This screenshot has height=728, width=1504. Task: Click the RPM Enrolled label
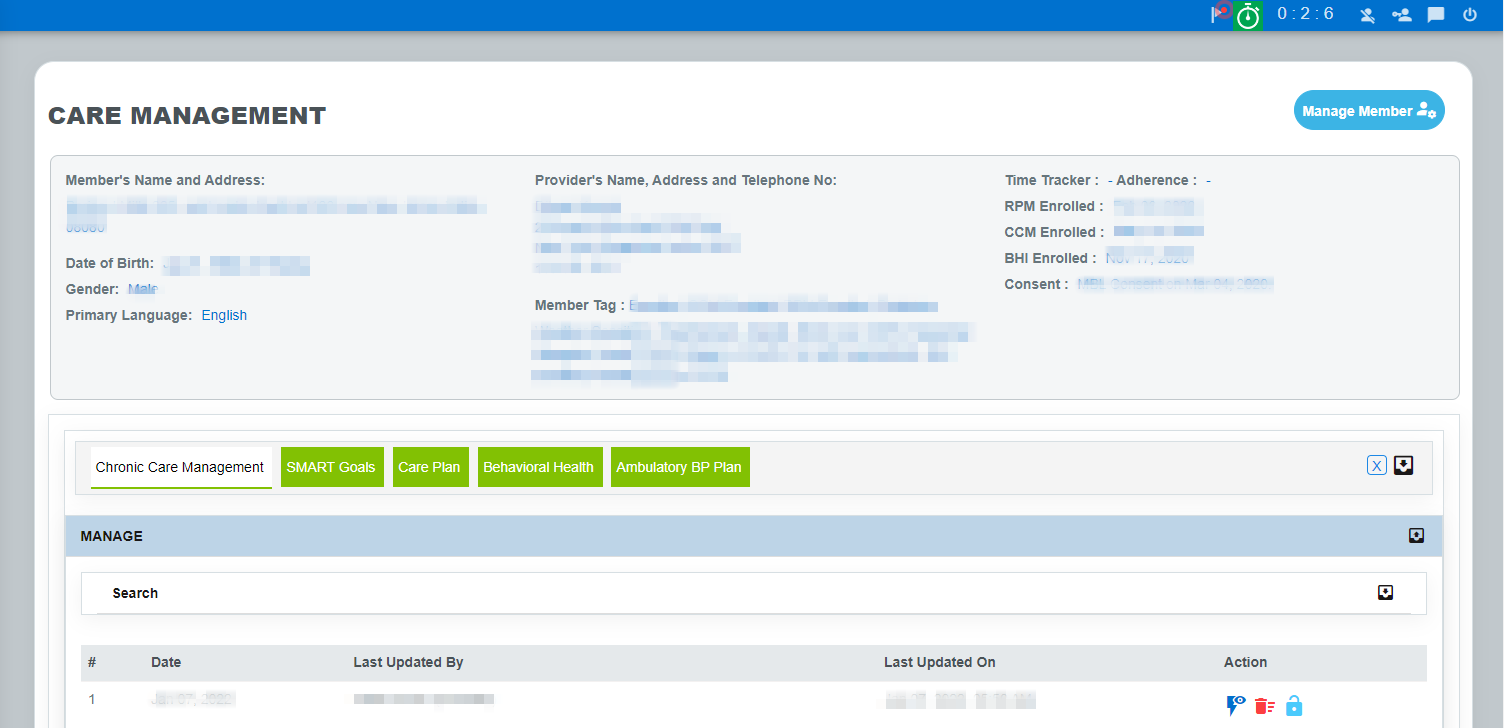pyautogui.click(x=1054, y=206)
